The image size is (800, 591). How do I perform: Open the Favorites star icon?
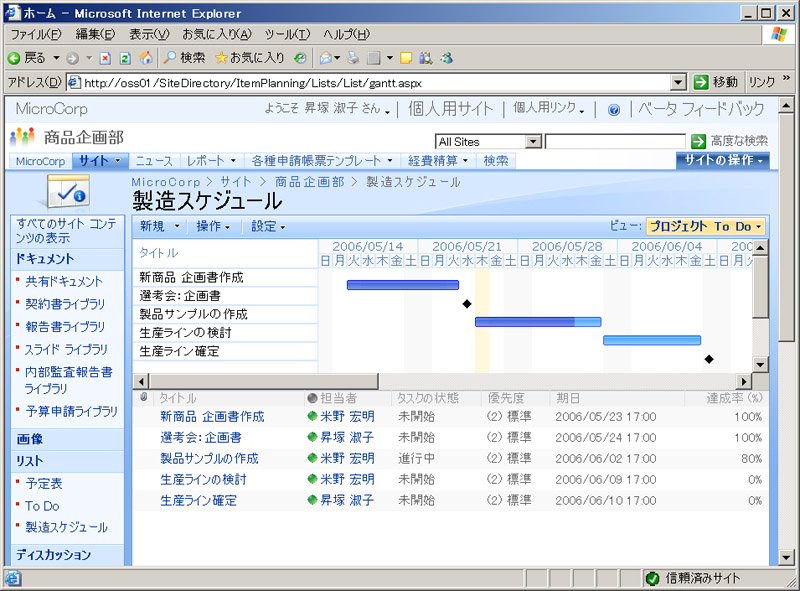pyautogui.click(x=221, y=58)
